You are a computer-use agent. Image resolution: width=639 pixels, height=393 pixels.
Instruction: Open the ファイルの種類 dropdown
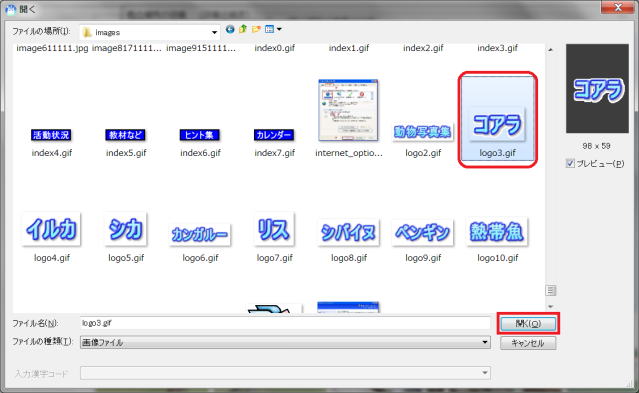click(x=485, y=342)
